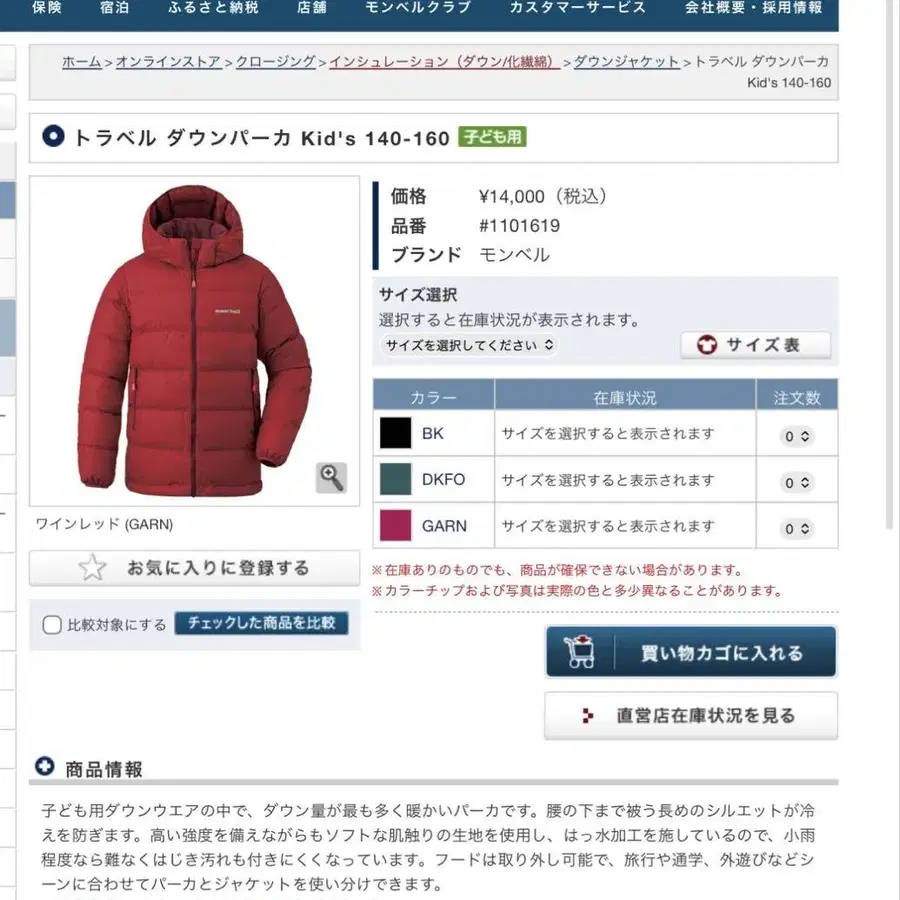Click the shirt icon beside サイズ表
The width and height of the screenshot is (900, 900).
[707, 345]
